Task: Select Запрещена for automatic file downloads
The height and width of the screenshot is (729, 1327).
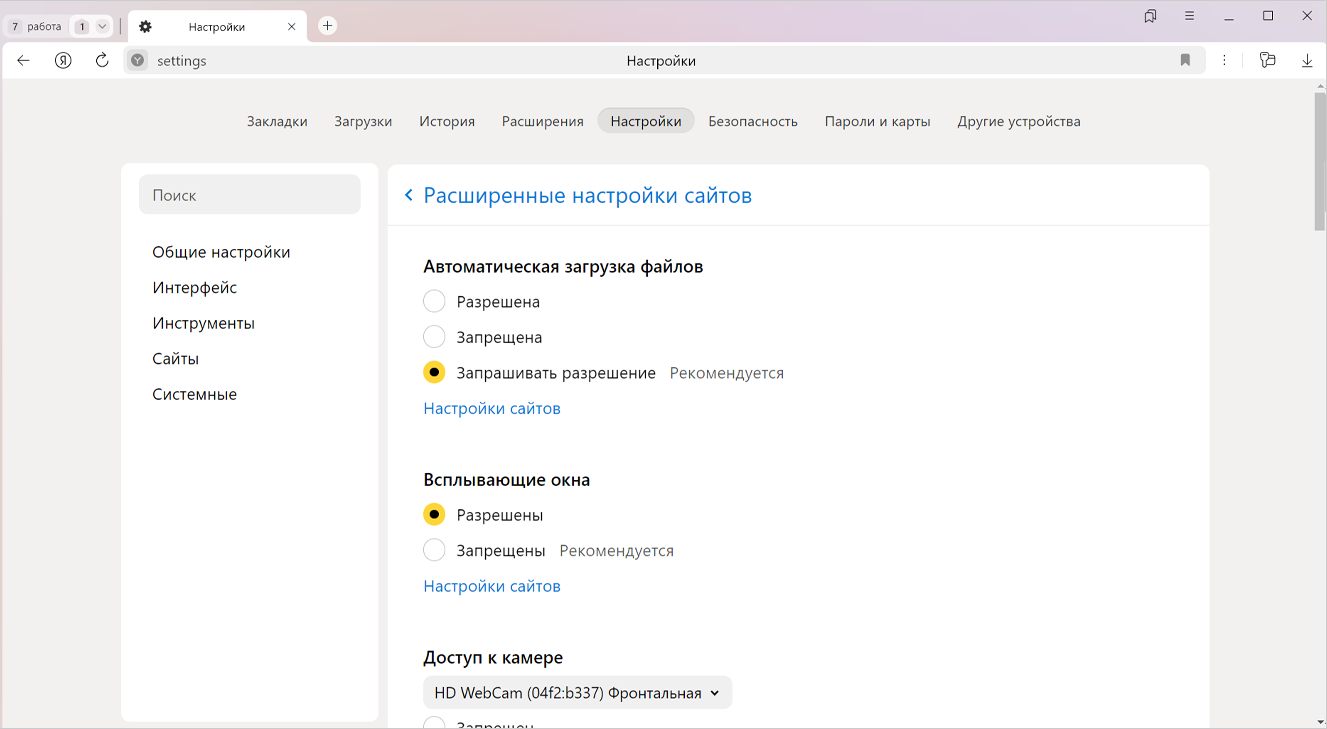Action: pos(434,337)
